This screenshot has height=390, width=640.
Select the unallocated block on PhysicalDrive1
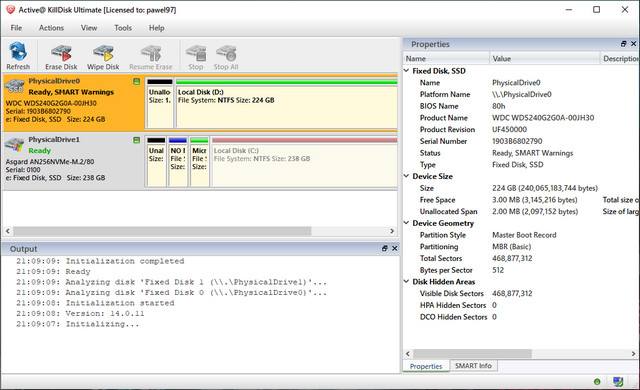pyautogui.click(x=156, y=162)
